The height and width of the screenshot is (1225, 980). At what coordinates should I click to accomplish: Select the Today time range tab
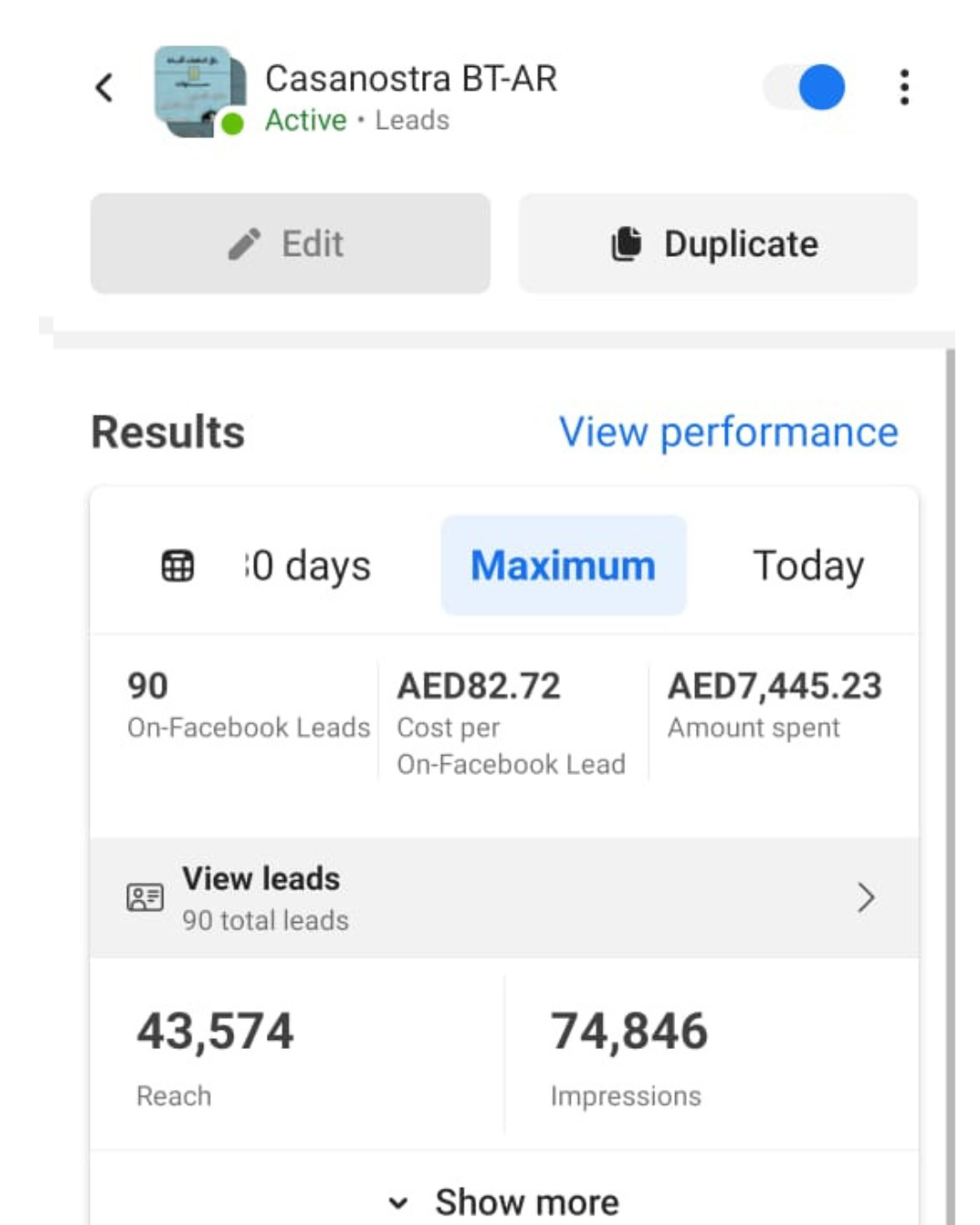point(808,565)
